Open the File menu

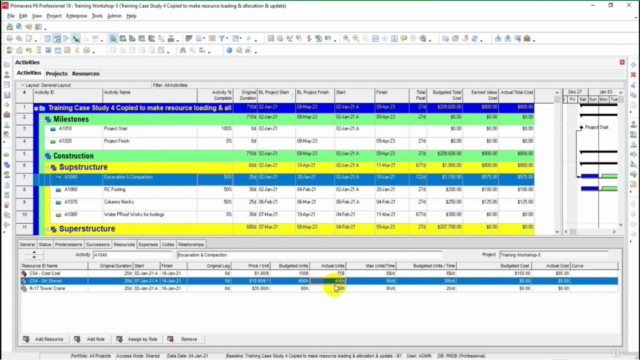click(x=11, y=16)
